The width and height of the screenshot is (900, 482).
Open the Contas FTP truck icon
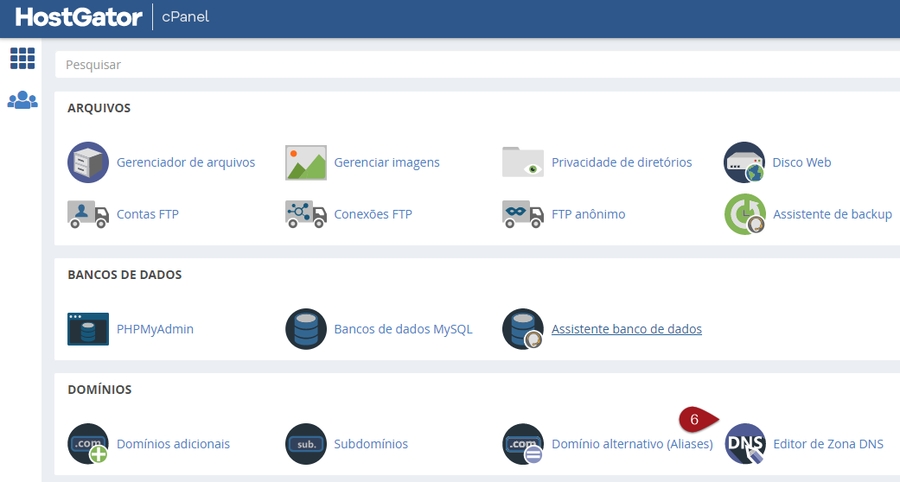tap(88, 214)
